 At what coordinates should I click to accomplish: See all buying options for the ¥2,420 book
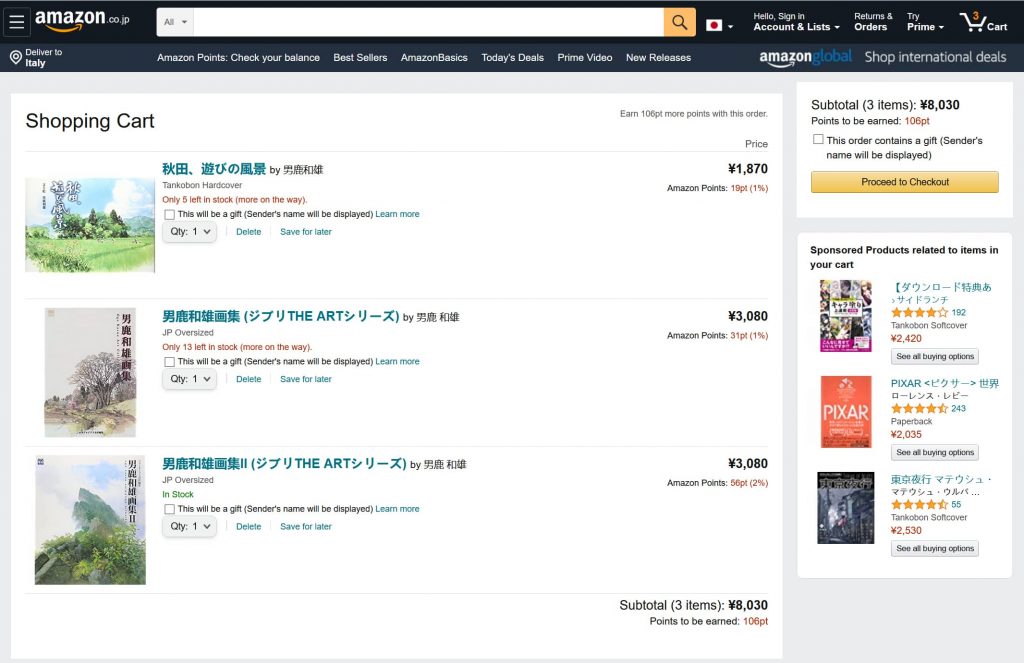click(x=935, y=357)
